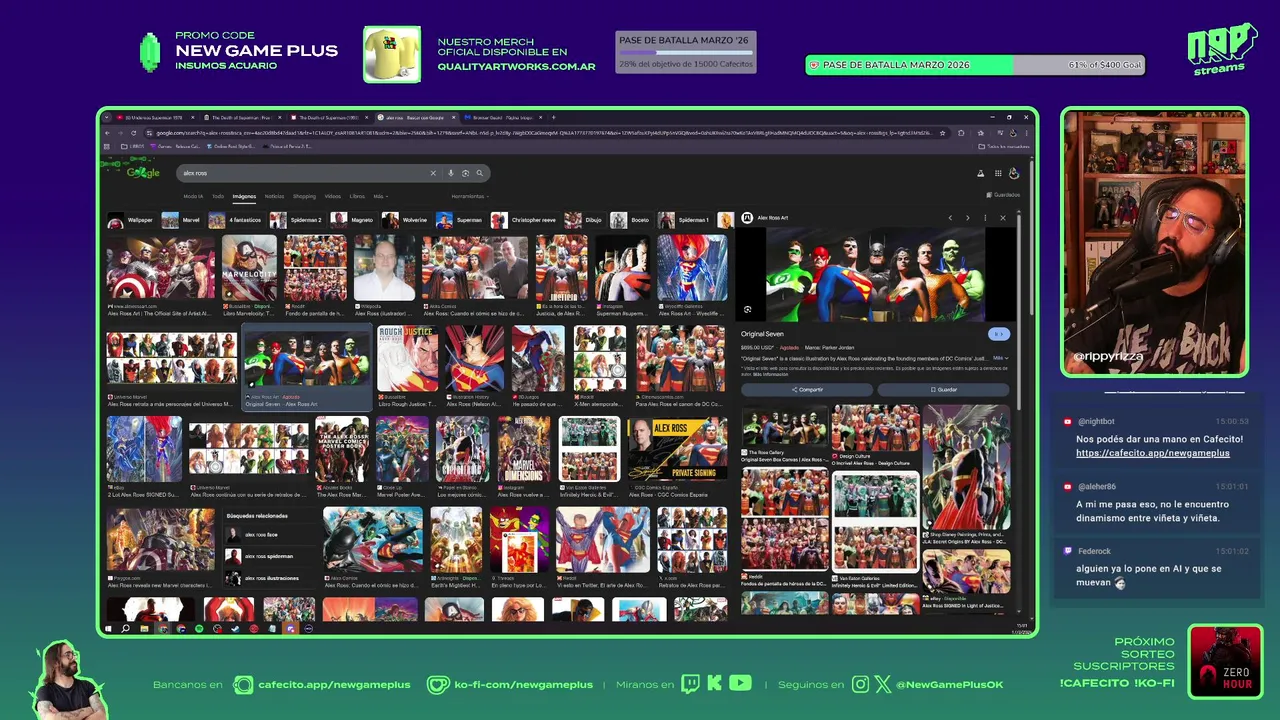Select Spiderman 2 filter chip
This screenshot has height=720, width=1280.
(296, 220)
